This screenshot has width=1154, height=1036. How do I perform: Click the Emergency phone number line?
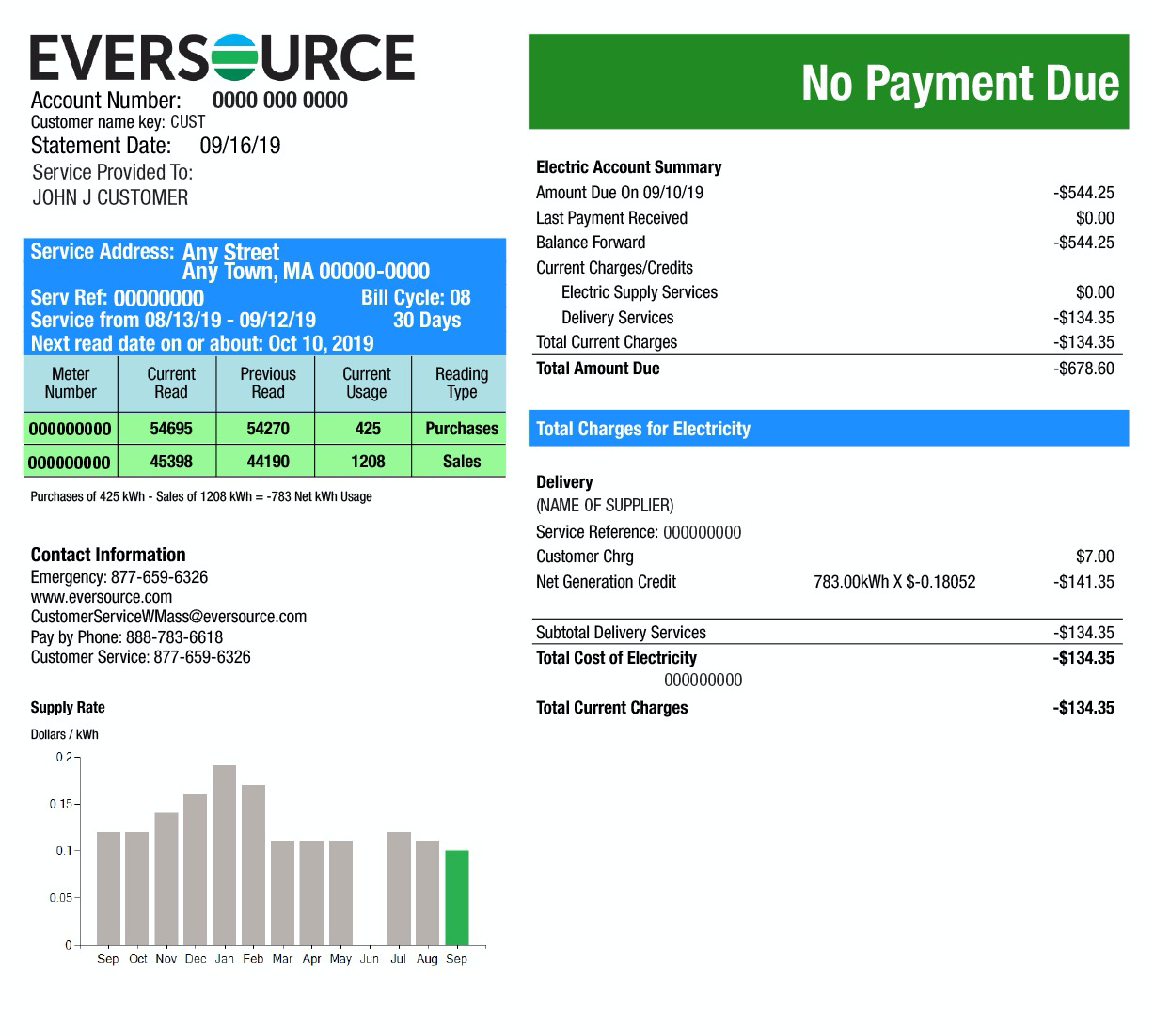(119, 577)
